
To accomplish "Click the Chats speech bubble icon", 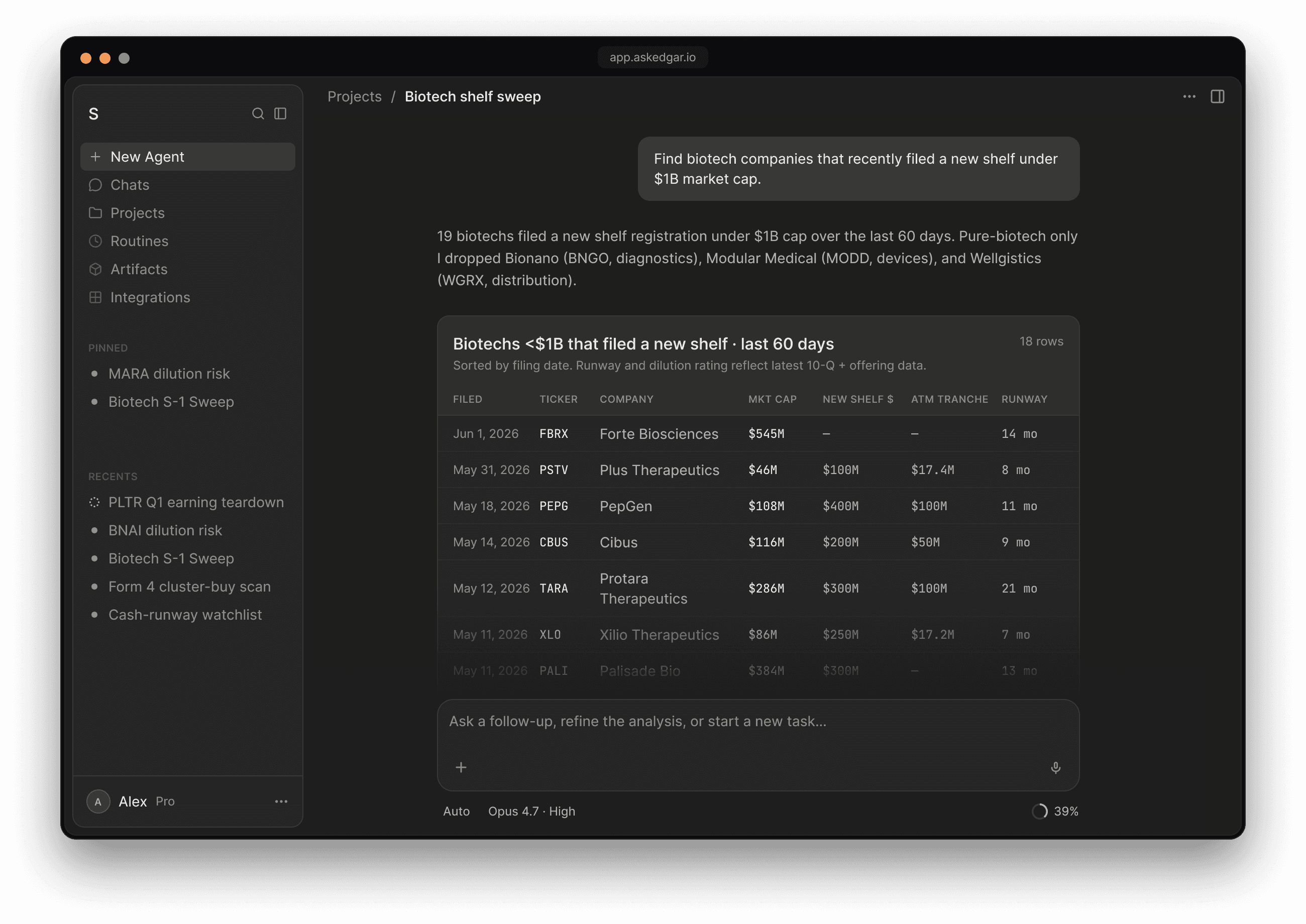I will click(x=95, y=185).
